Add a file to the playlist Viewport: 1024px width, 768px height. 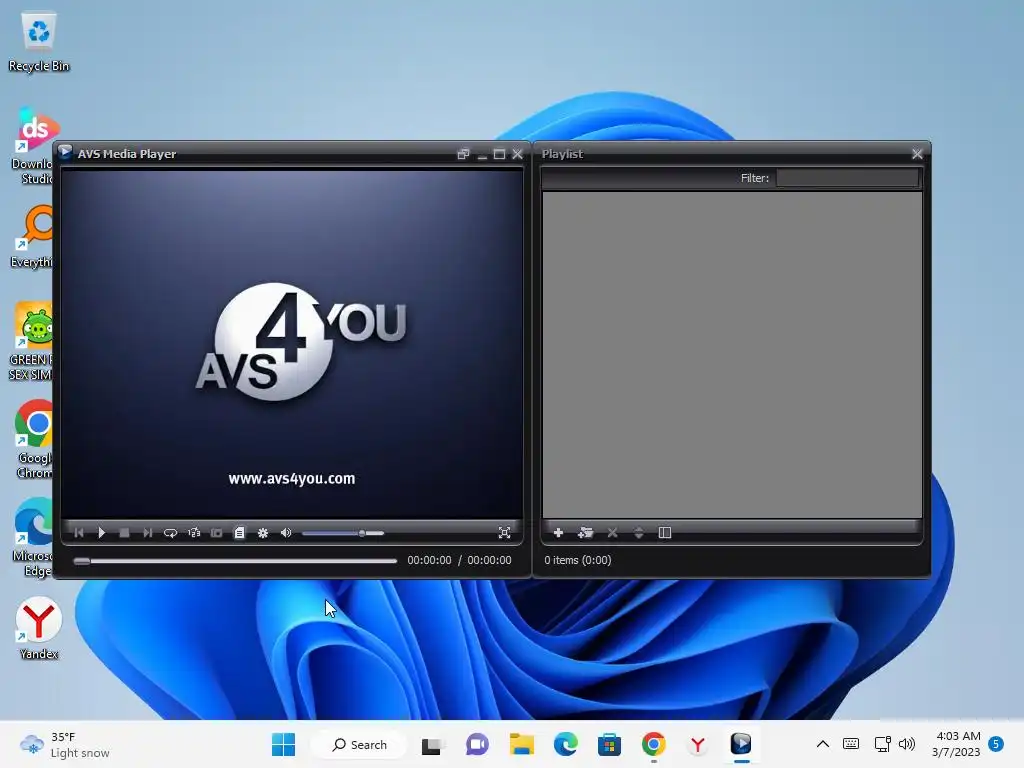[x=558, y=533]
